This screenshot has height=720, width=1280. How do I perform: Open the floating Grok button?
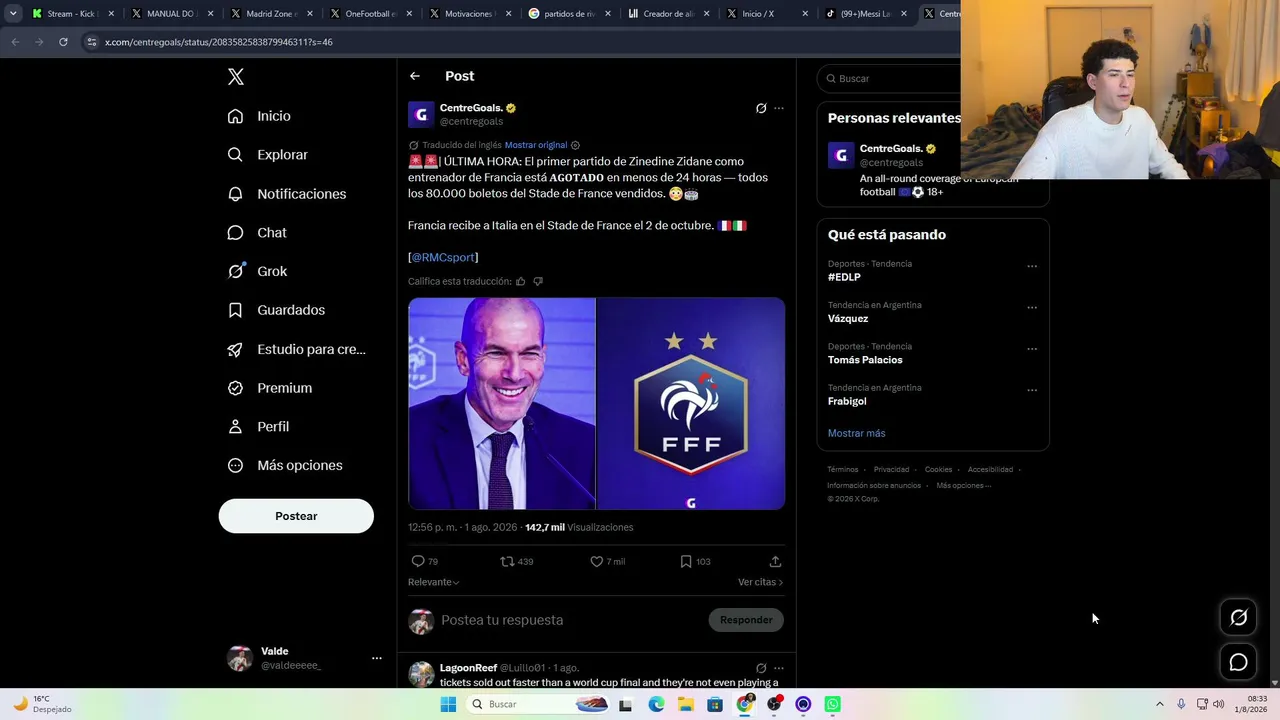point(1239,618)
